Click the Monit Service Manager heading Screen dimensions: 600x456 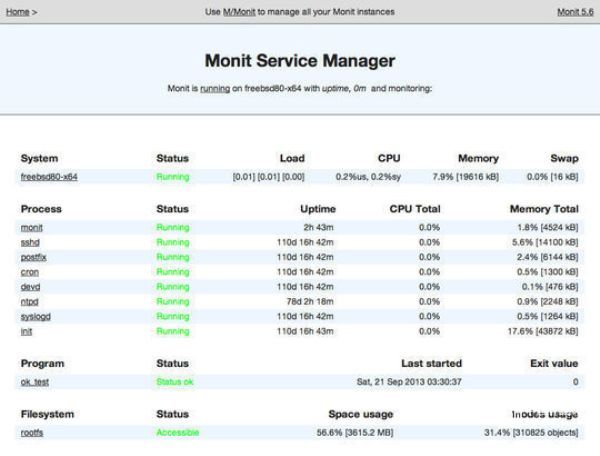coord(299,61)
